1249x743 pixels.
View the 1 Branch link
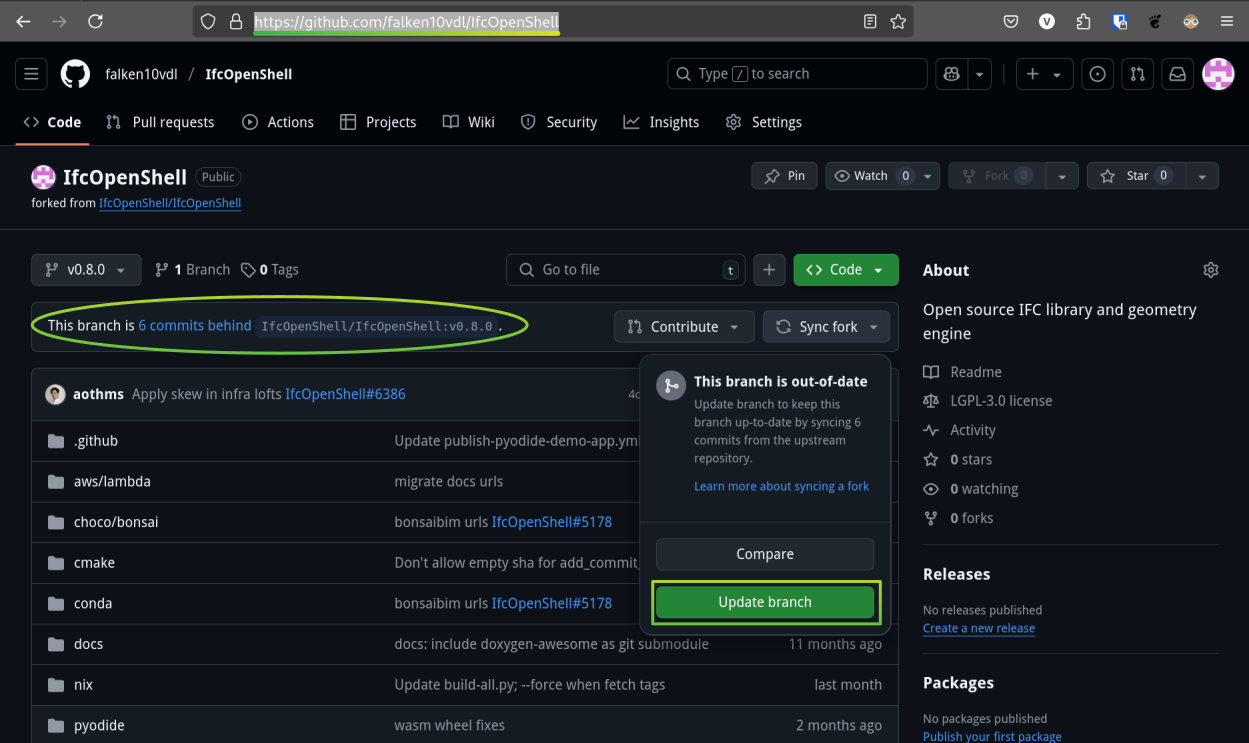coord(192,270)
